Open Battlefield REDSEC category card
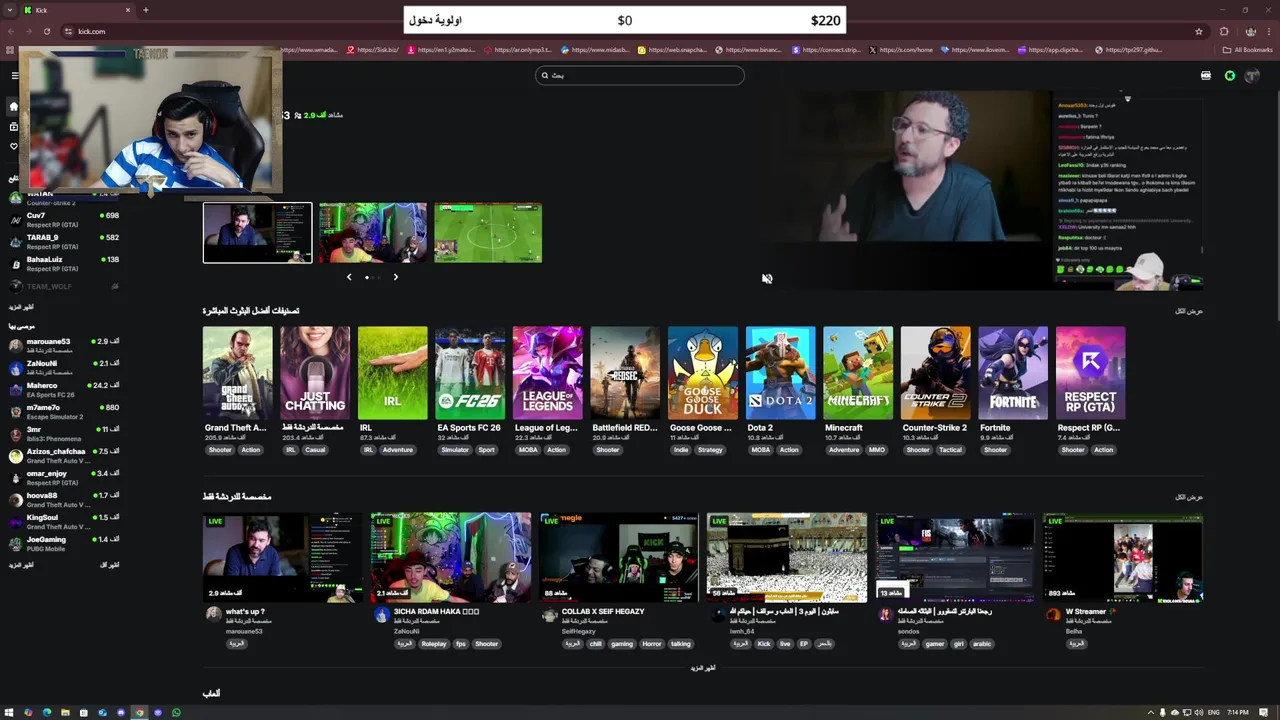 tap(625, 373)
